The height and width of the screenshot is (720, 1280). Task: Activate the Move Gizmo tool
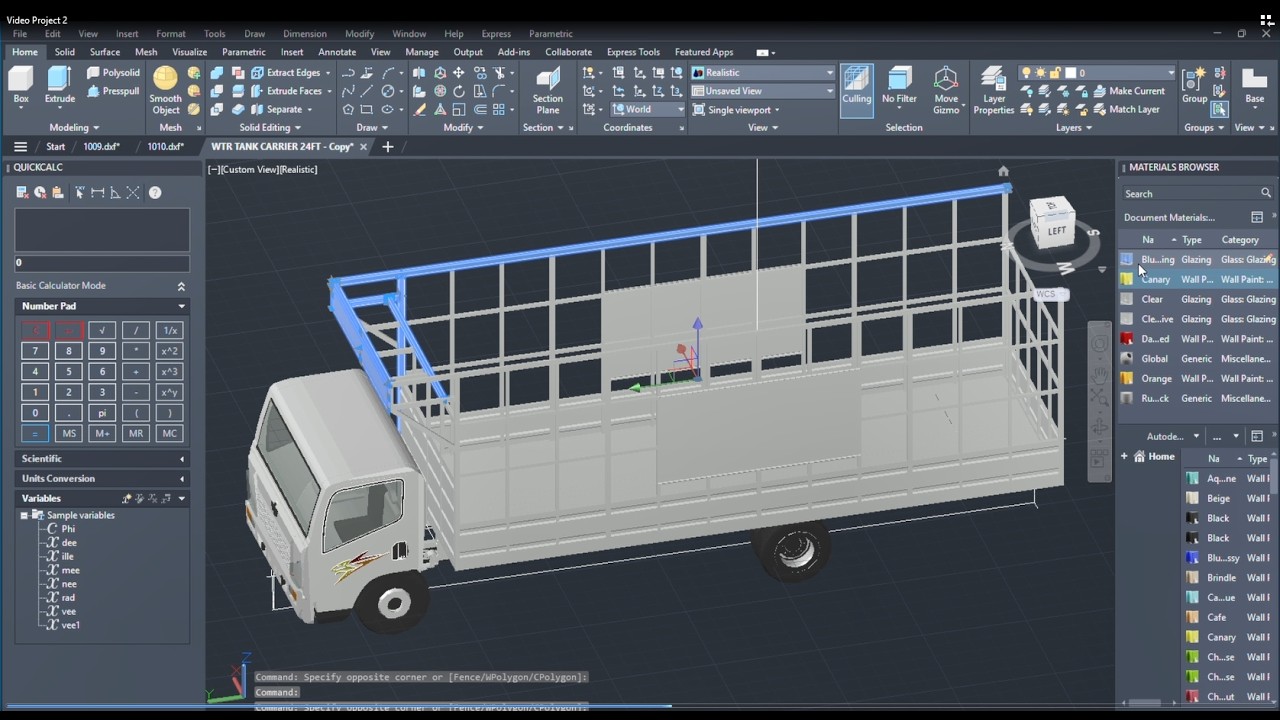pos(946,91)
